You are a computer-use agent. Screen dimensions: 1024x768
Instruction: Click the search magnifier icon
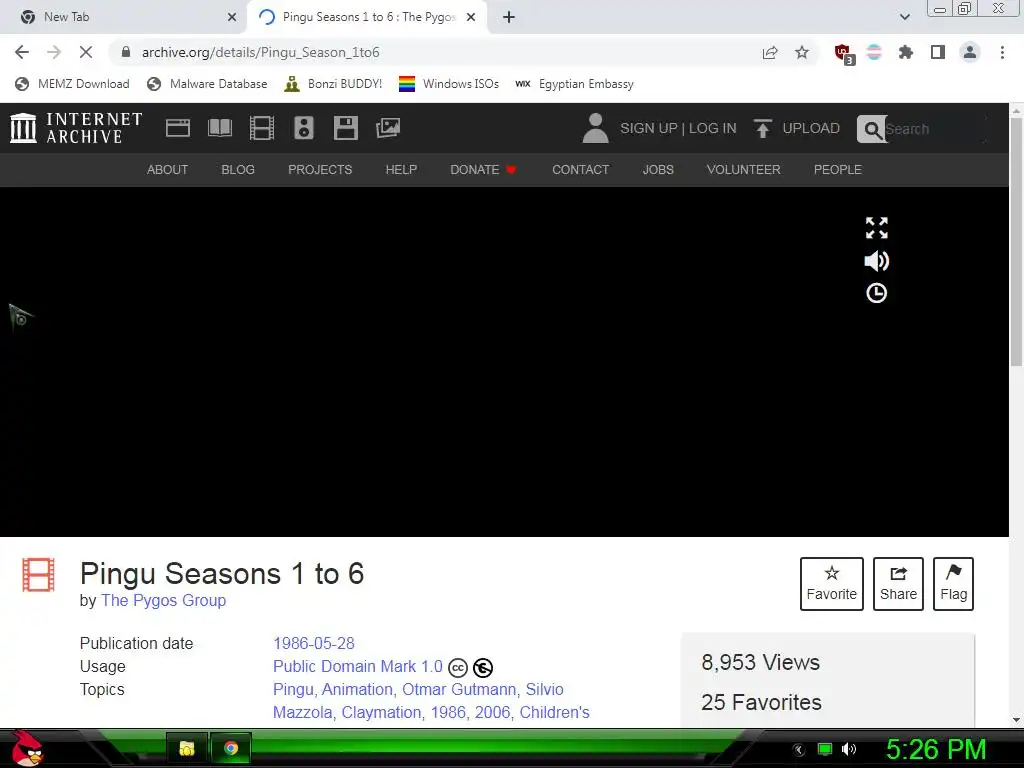click(x=871, y=129)
